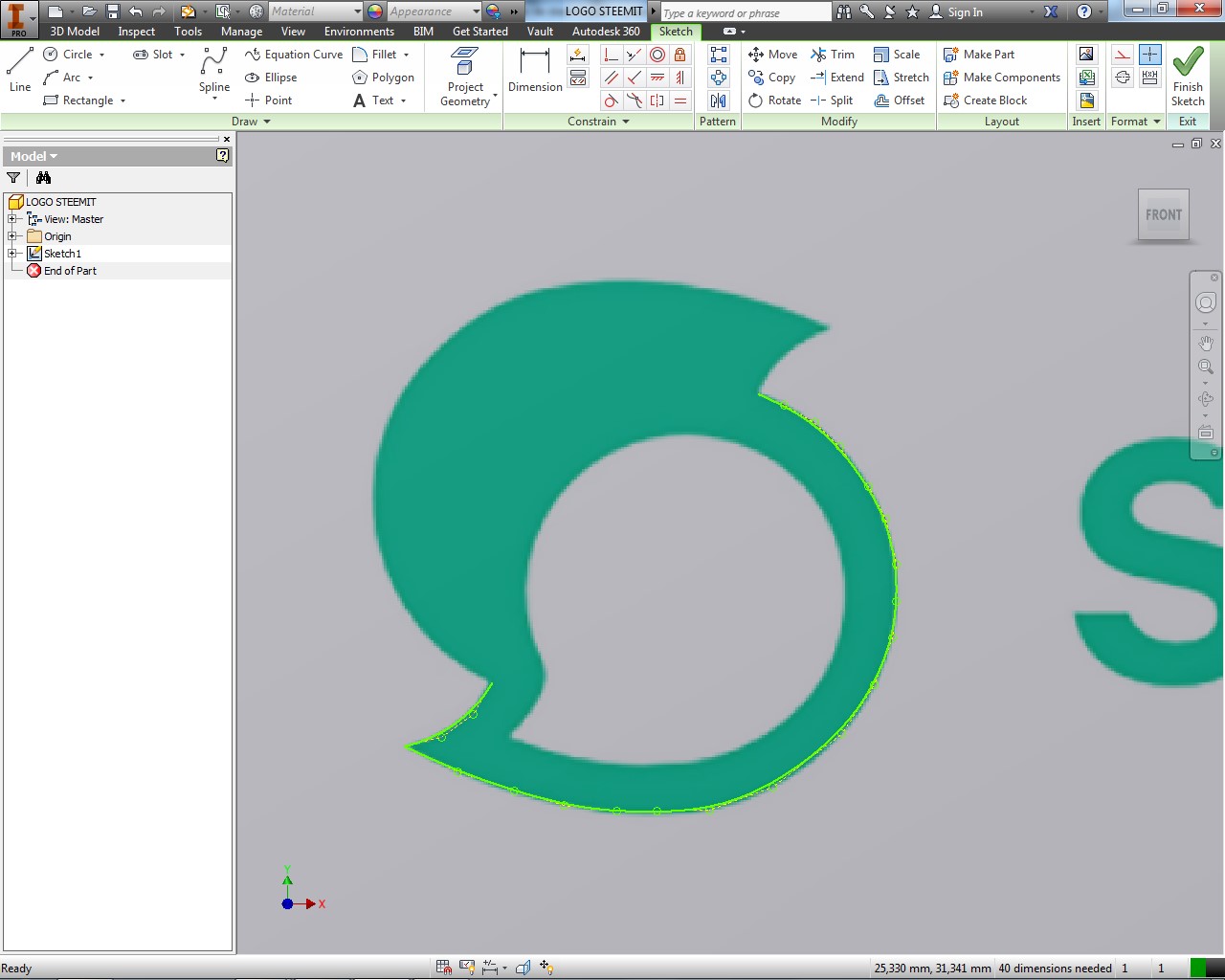Switch to Inspect tab

137,32
